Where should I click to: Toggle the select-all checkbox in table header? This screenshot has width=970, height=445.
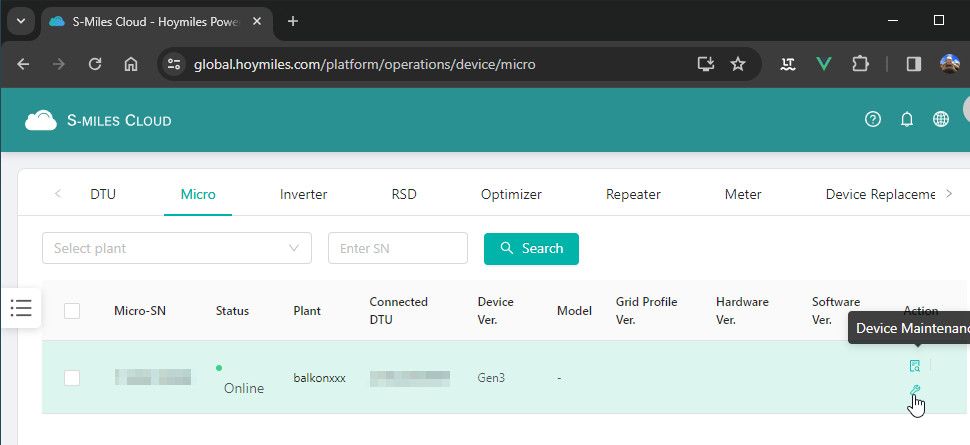coord(72,311)
